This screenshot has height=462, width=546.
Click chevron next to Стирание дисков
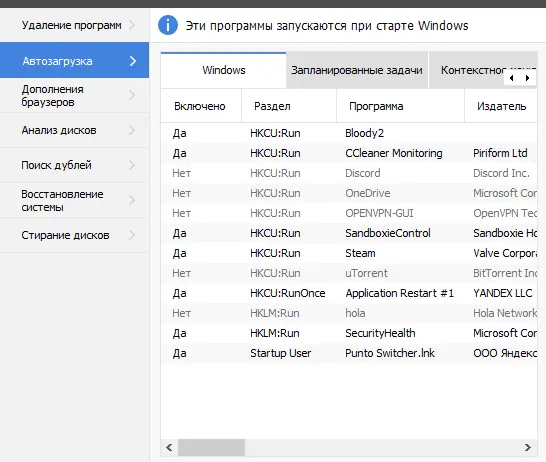coord(132,235)
